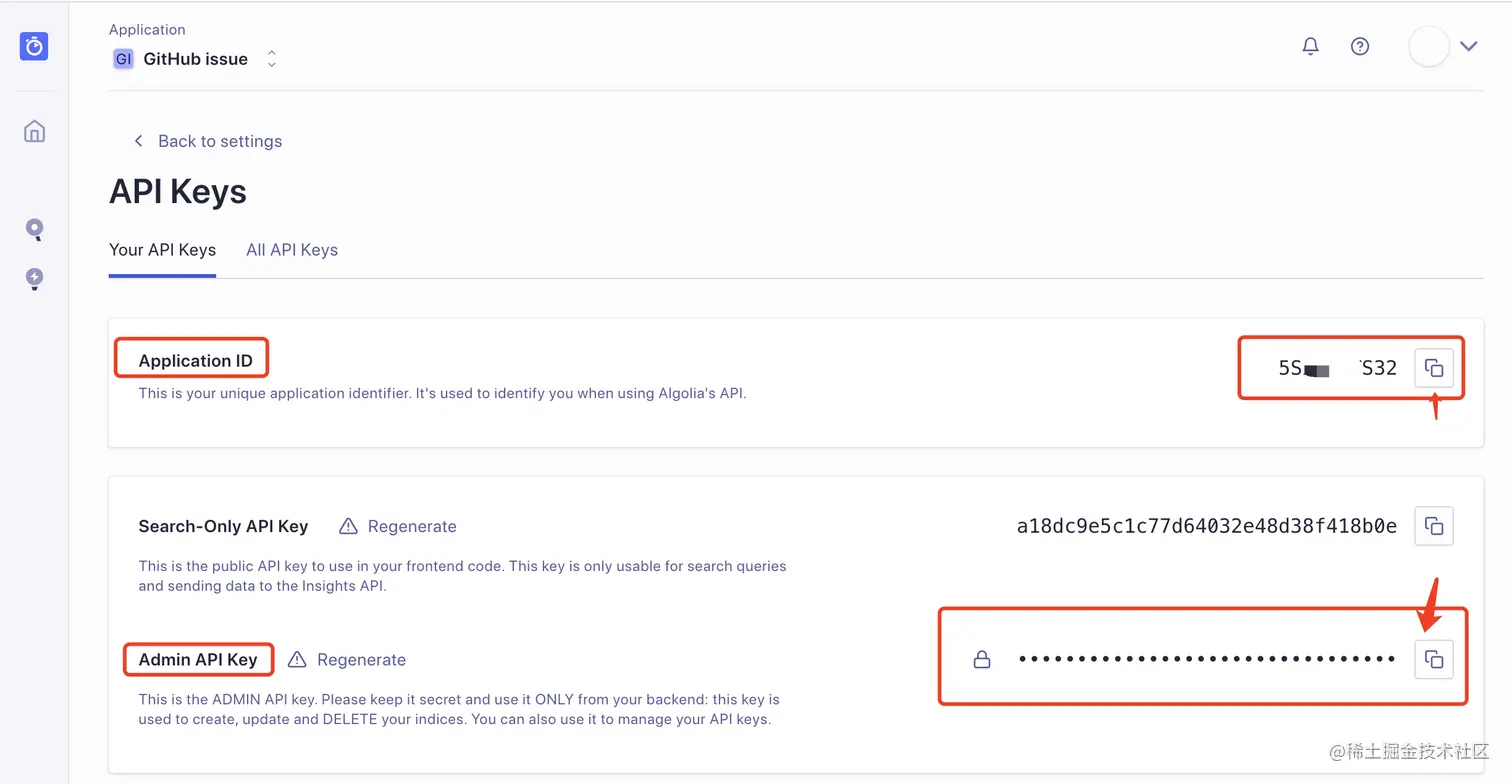This screenshot has height=784, width=1512.
Task: Open the Algolia logo in sidebar
Action: 34,46
